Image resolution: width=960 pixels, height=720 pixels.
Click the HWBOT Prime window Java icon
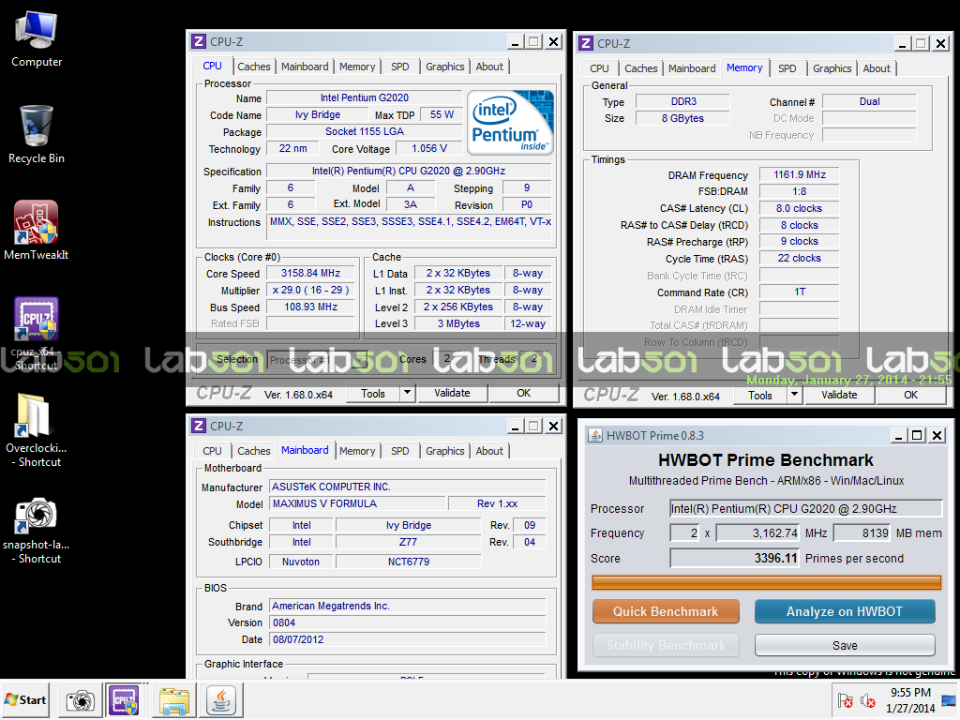click(595, 435)
